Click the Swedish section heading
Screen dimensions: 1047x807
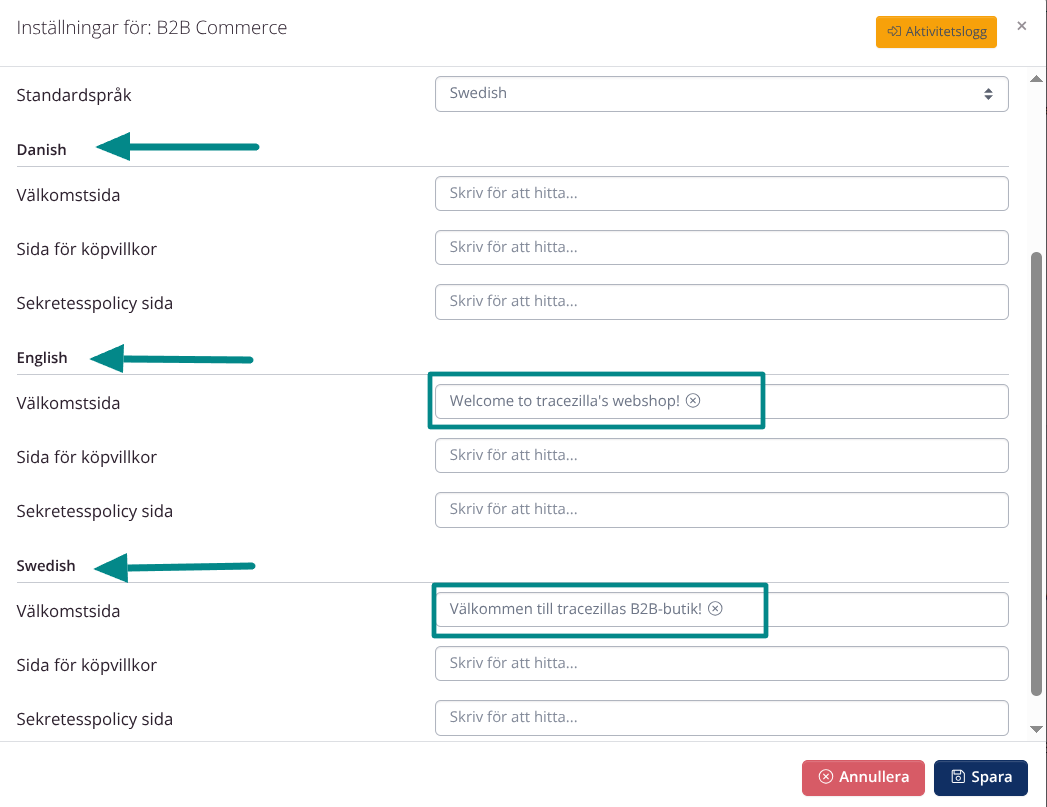(46, 566)
